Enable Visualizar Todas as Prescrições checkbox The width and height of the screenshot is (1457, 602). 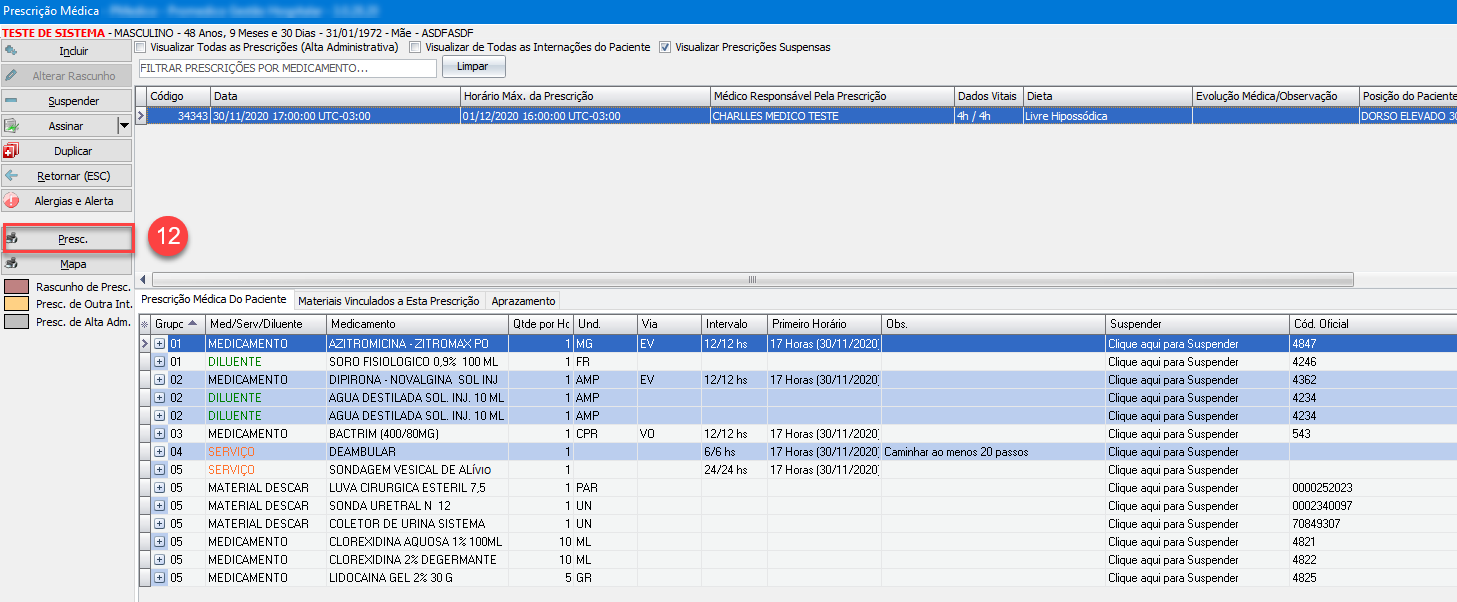[141, 47]
